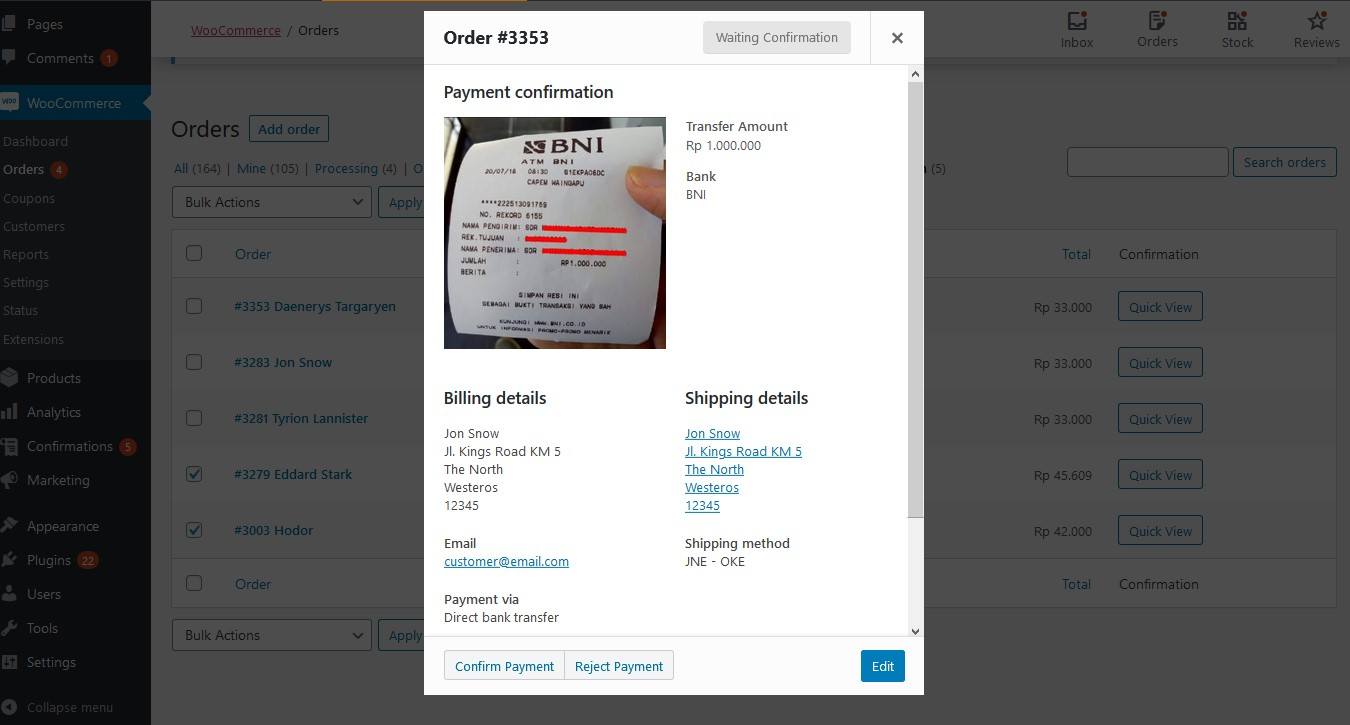Click the Jl. Kings Road KM 5 shipping link
The height and width of the screenshot is (725, 1350).
click(x=743, y=451)
